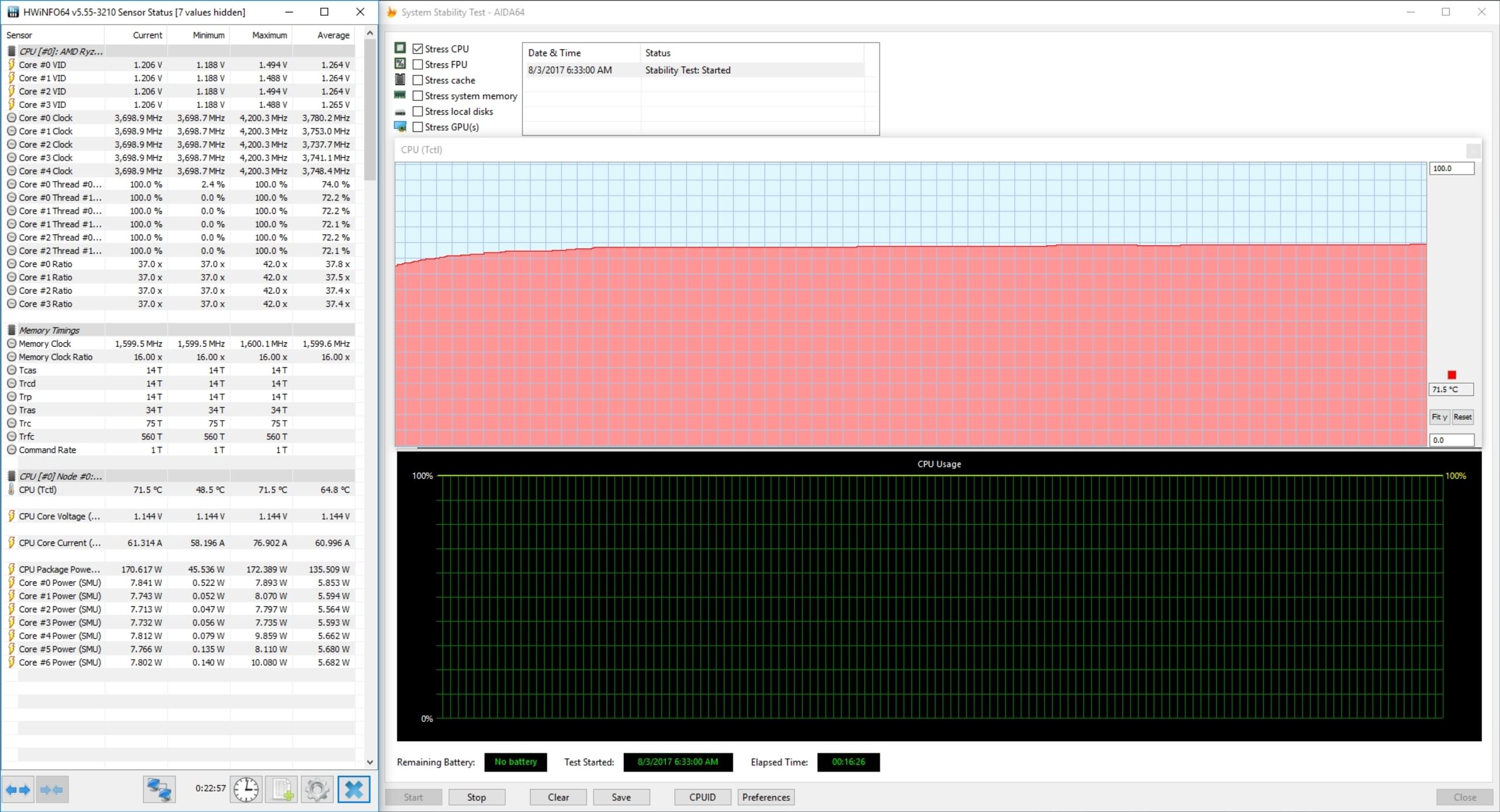Viewport: 1500px width, 812px height.
Task: Close sensors with the blue X icon
Action: point(354,790)
